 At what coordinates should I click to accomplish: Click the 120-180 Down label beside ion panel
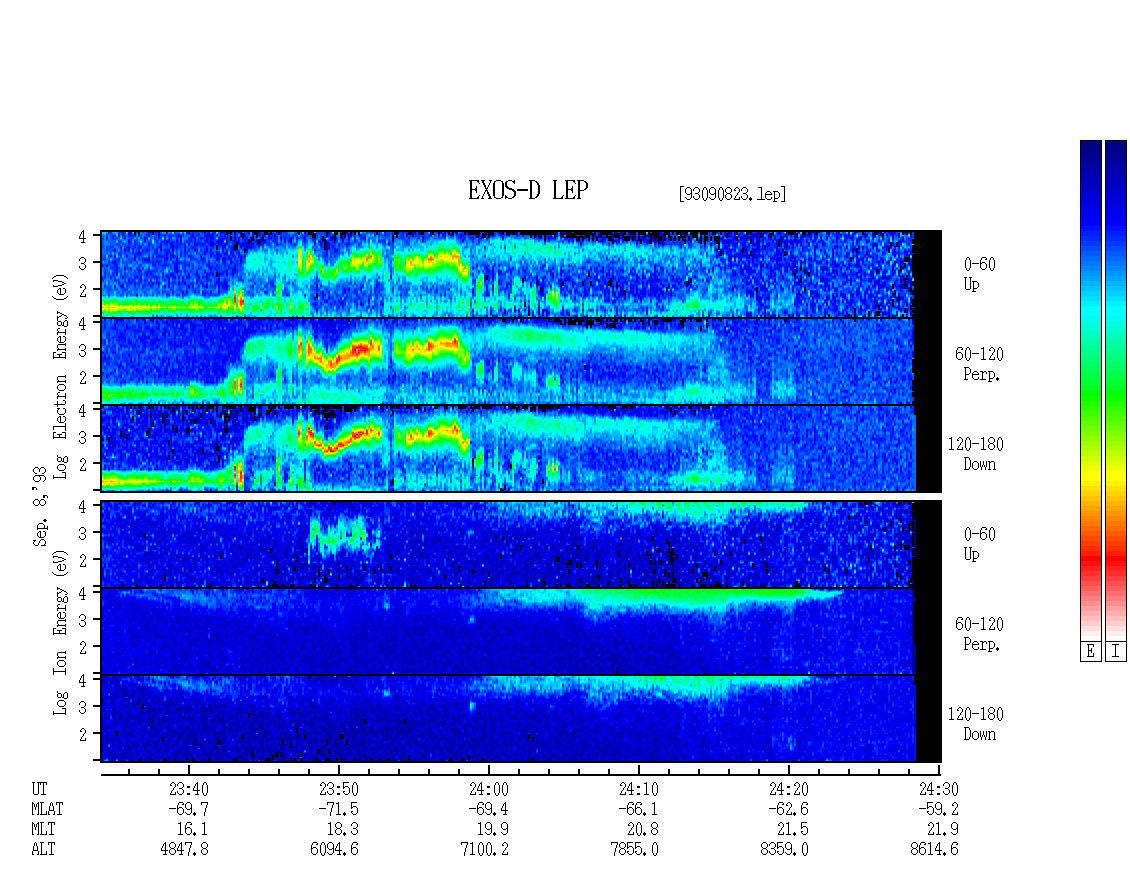pyautogui.click(x=976, y=724)
